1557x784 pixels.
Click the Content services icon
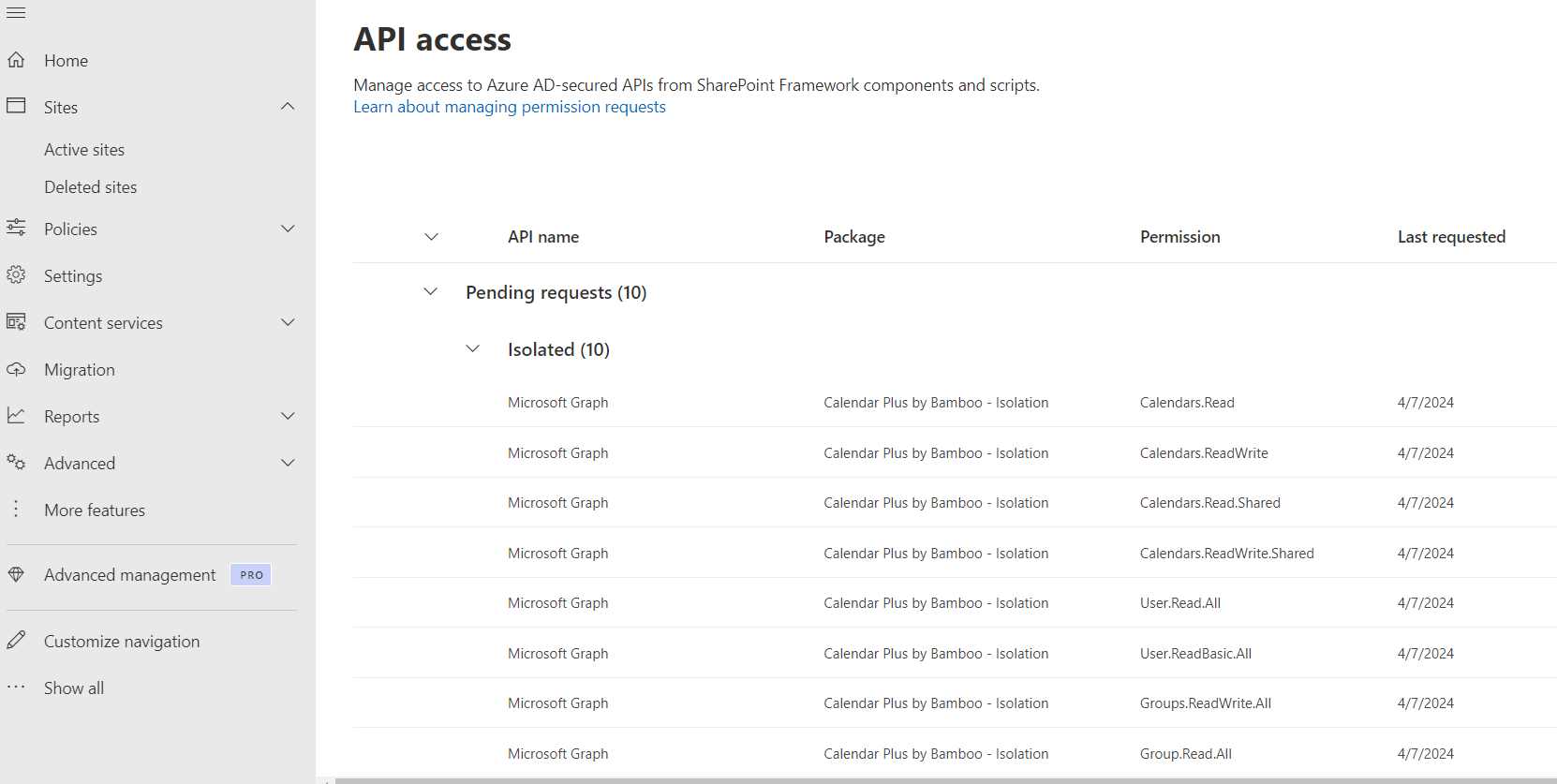pyautogui.click(x=16, y=322)
